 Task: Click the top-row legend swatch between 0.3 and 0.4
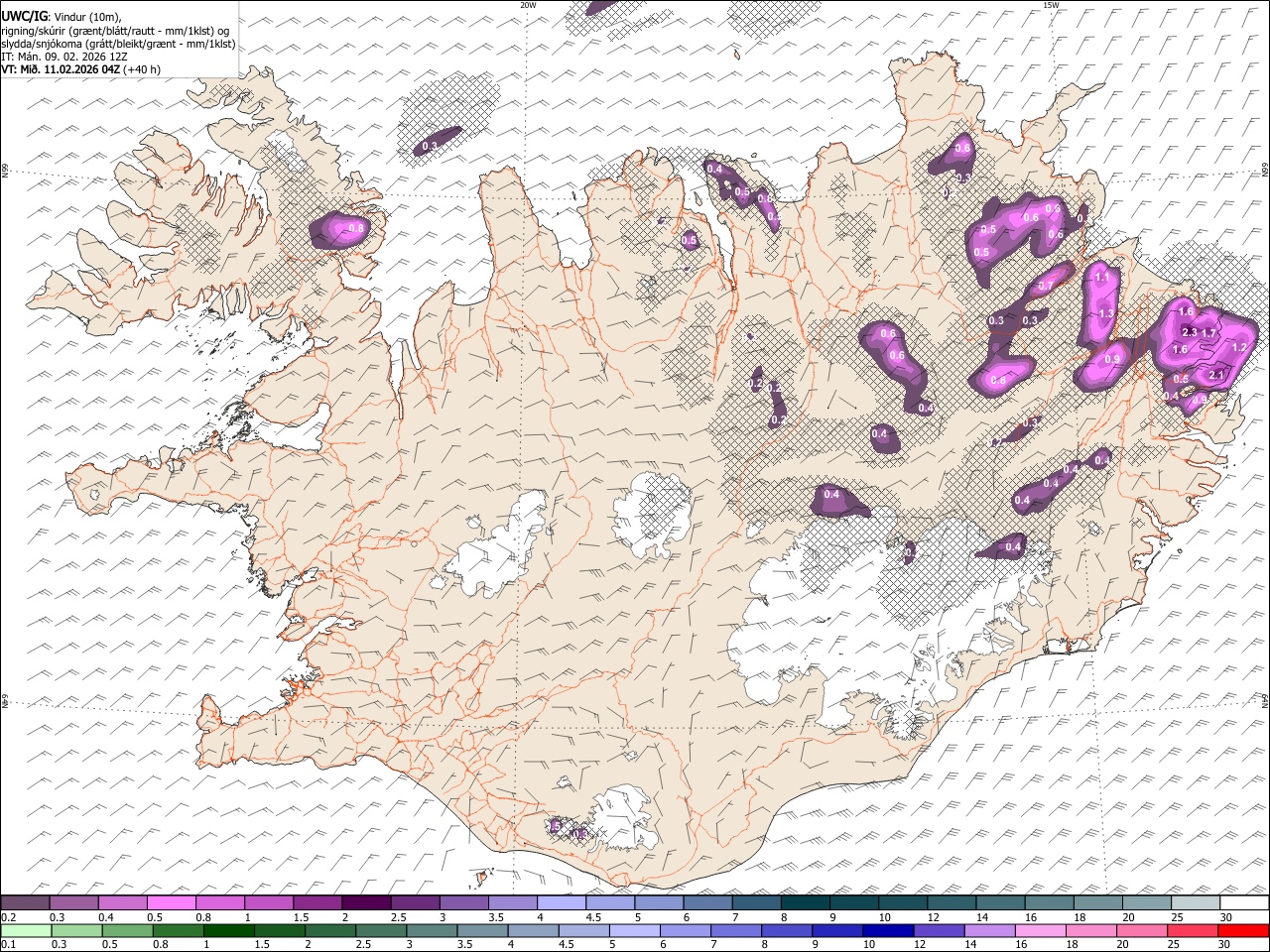[x=74, y=902]
